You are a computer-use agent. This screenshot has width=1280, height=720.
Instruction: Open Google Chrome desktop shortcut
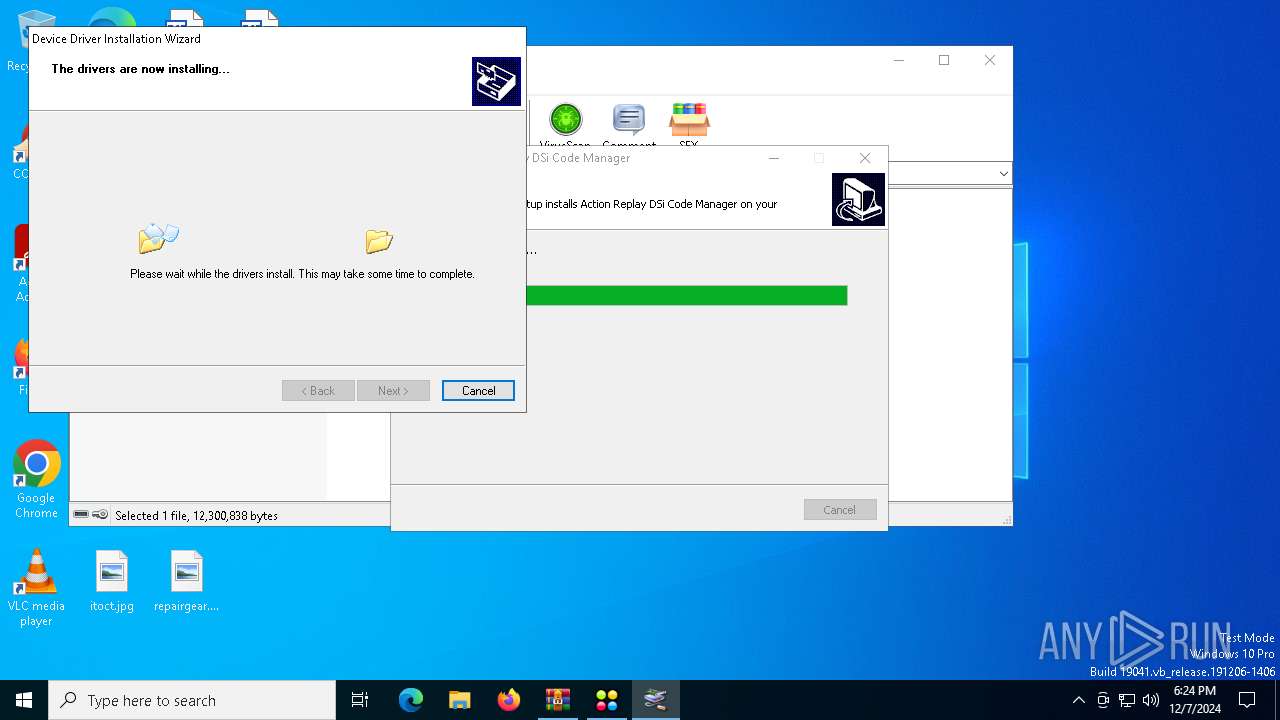[37, 479]
